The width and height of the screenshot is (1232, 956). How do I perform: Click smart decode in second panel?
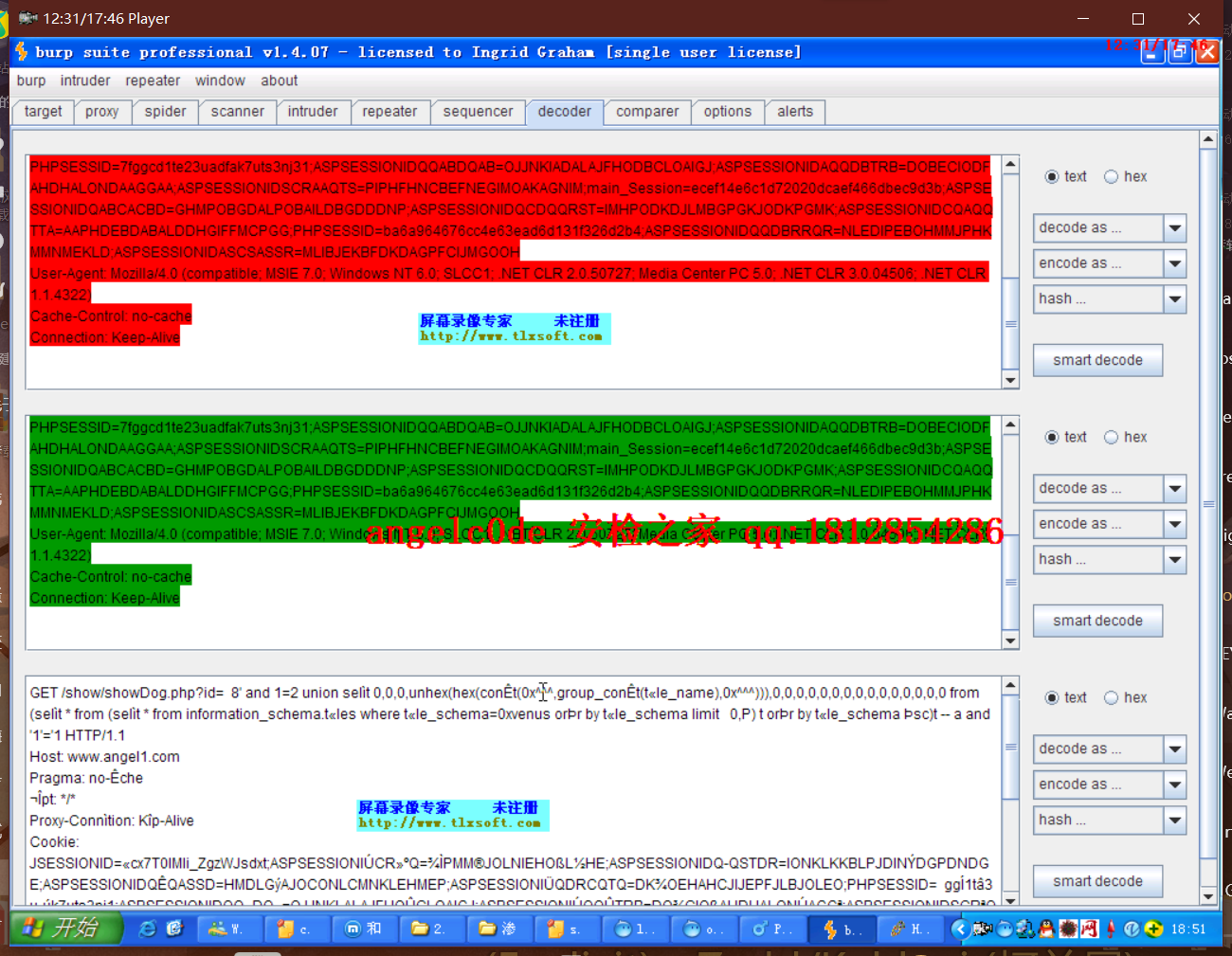pos(1097,621)
